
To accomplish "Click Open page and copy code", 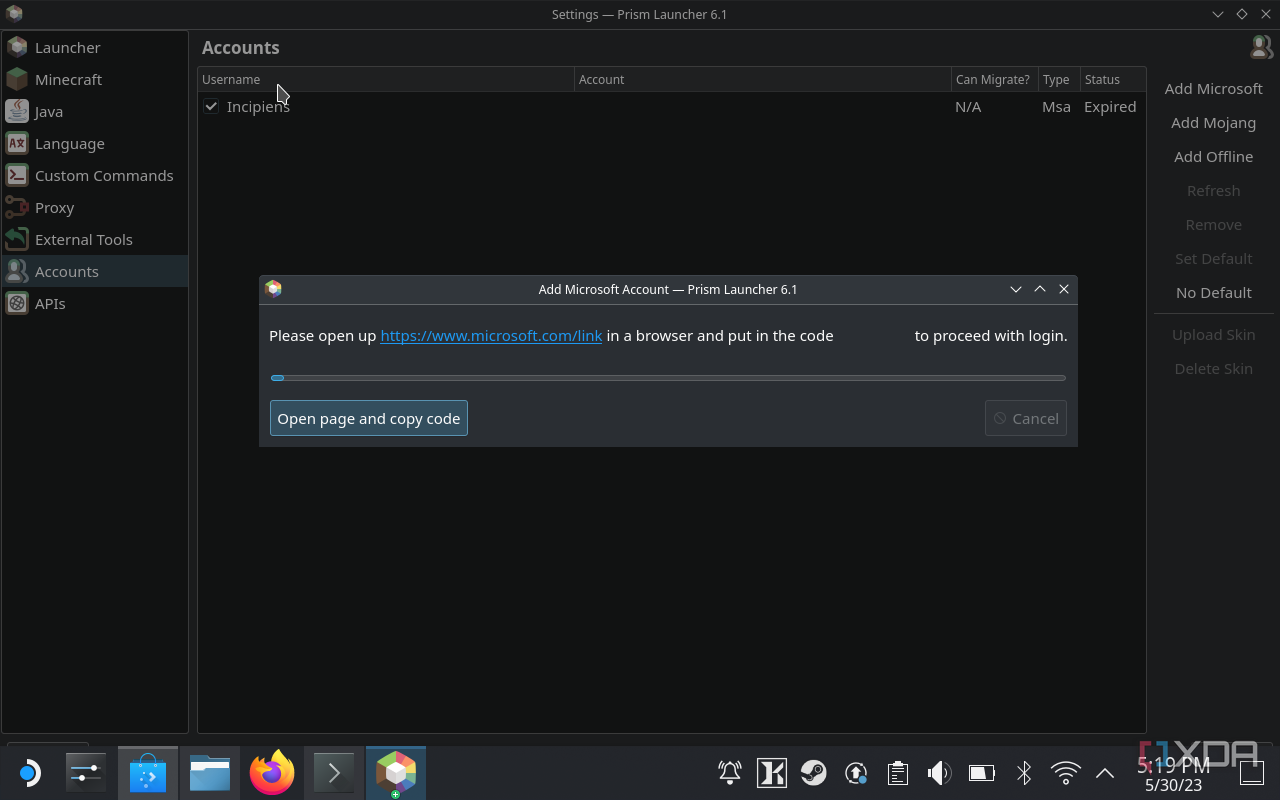I will [x=369, y=418].
